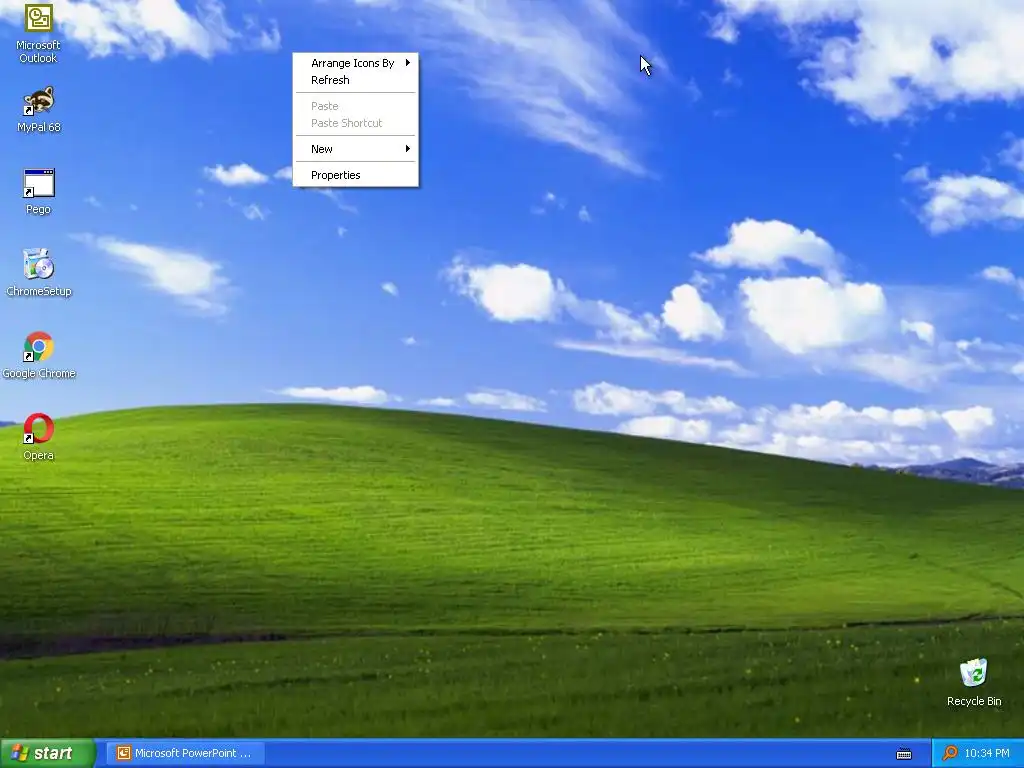Click the keyboard icon in the taskbar
1024x768 pixels.
point(904,754)
